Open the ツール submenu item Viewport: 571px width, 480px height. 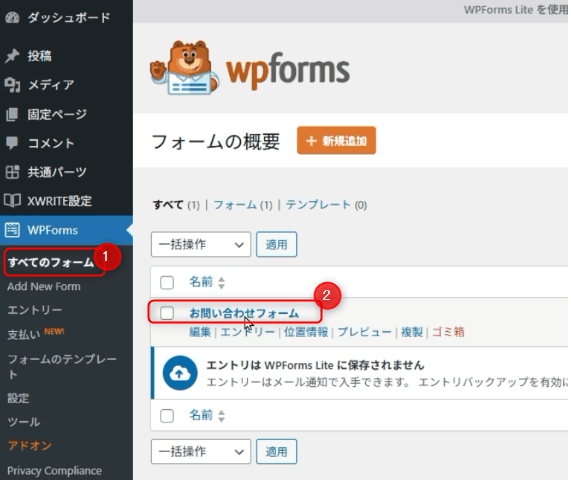24,422
